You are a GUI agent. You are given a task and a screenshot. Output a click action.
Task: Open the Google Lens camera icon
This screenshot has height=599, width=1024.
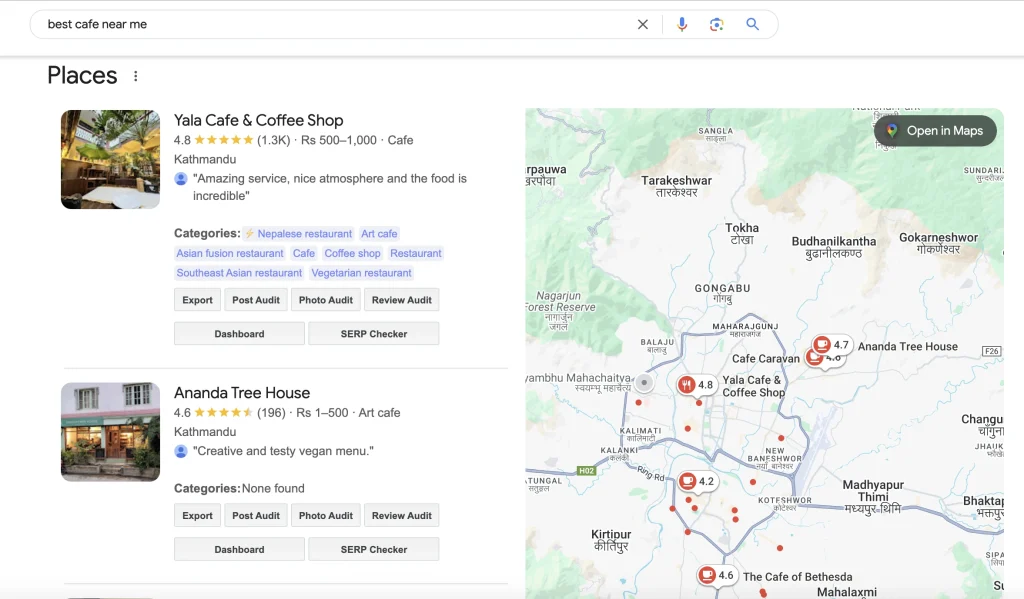[717, 24]
